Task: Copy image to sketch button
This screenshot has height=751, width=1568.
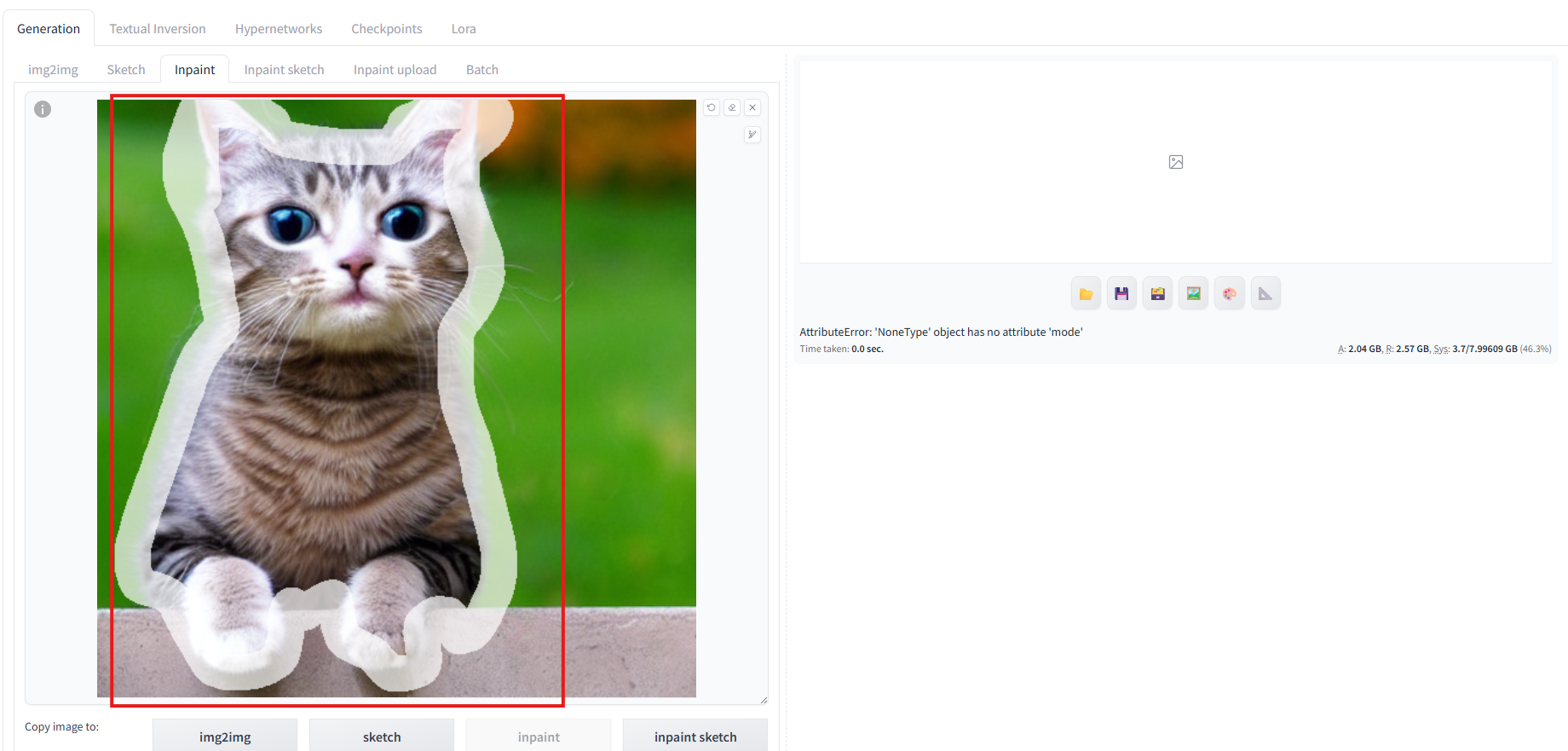Action: (x=382, y=737)
